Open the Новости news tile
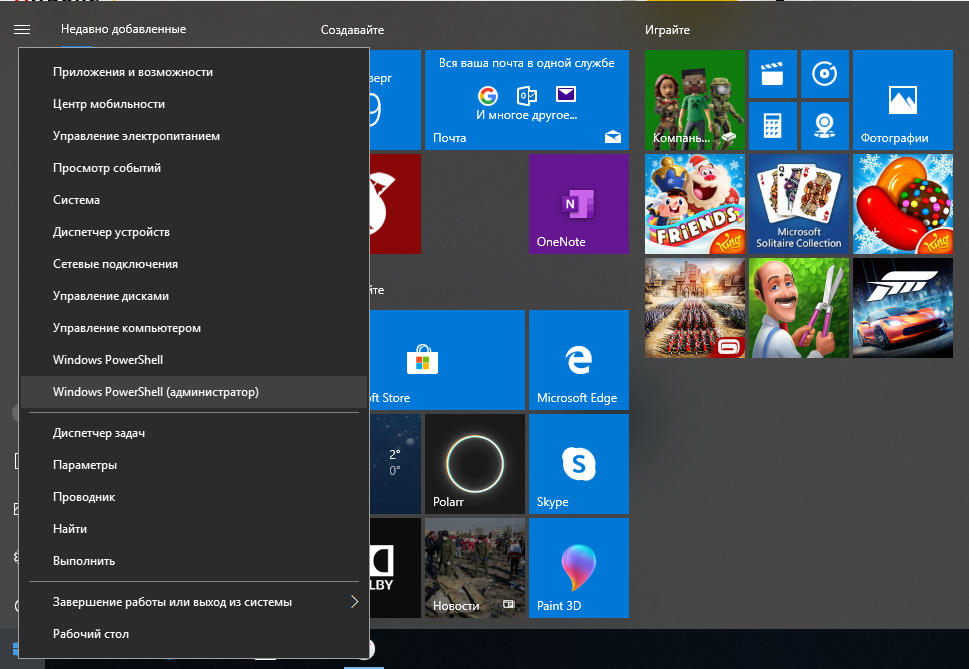This screenshot has height=669, width=969. [x=475, y=567]
